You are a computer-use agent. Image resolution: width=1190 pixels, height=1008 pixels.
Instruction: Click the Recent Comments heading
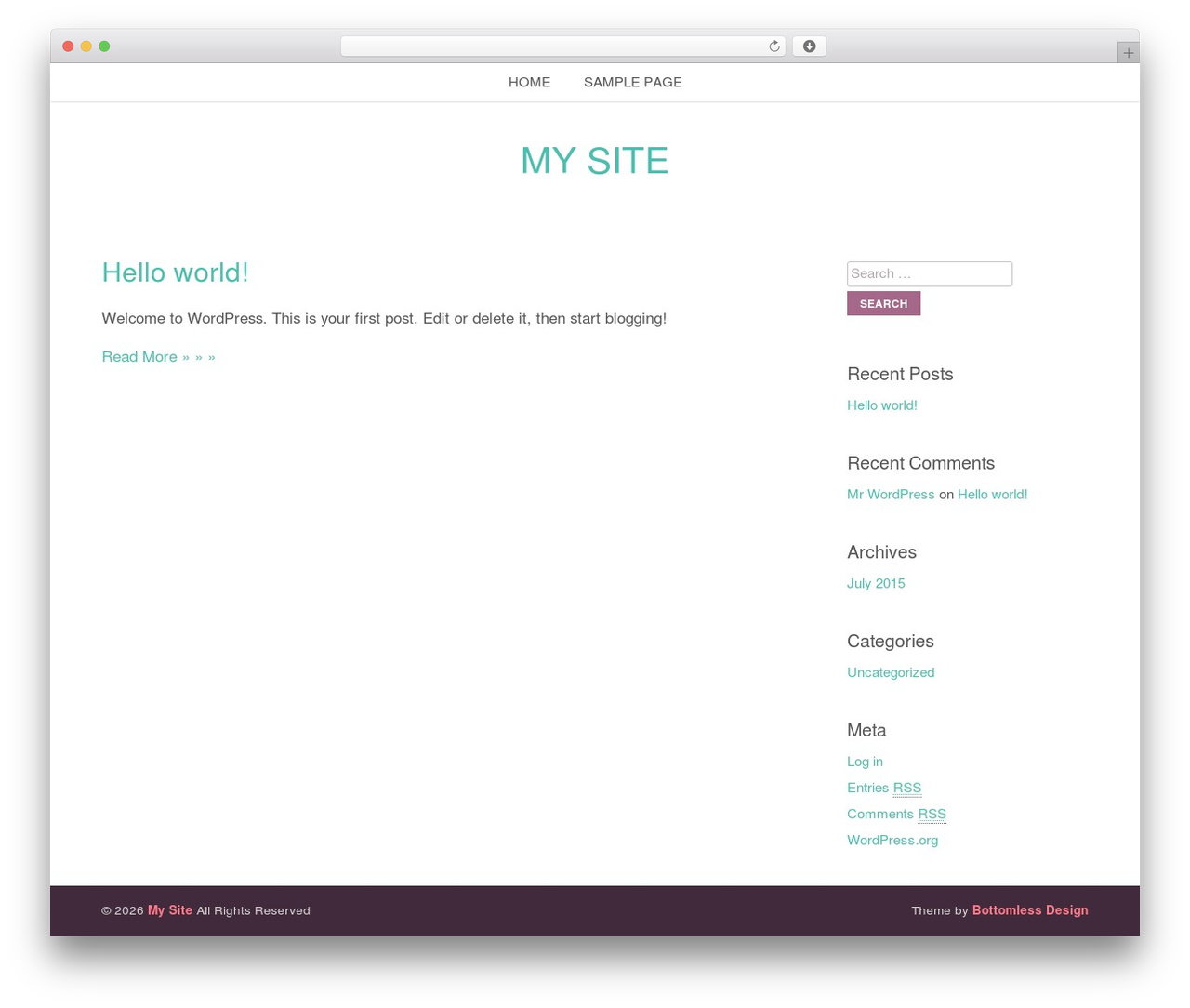[920, 463]
